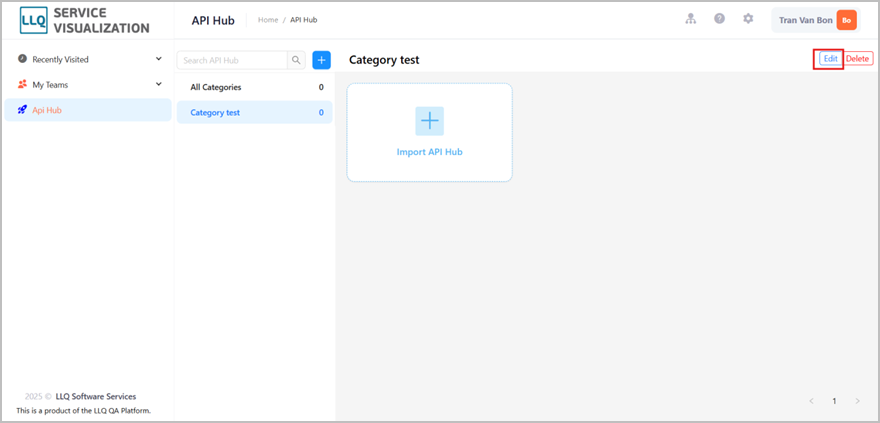Select the Category test row
The width and height of the screenshot is (880, 423).
point(255,112)
